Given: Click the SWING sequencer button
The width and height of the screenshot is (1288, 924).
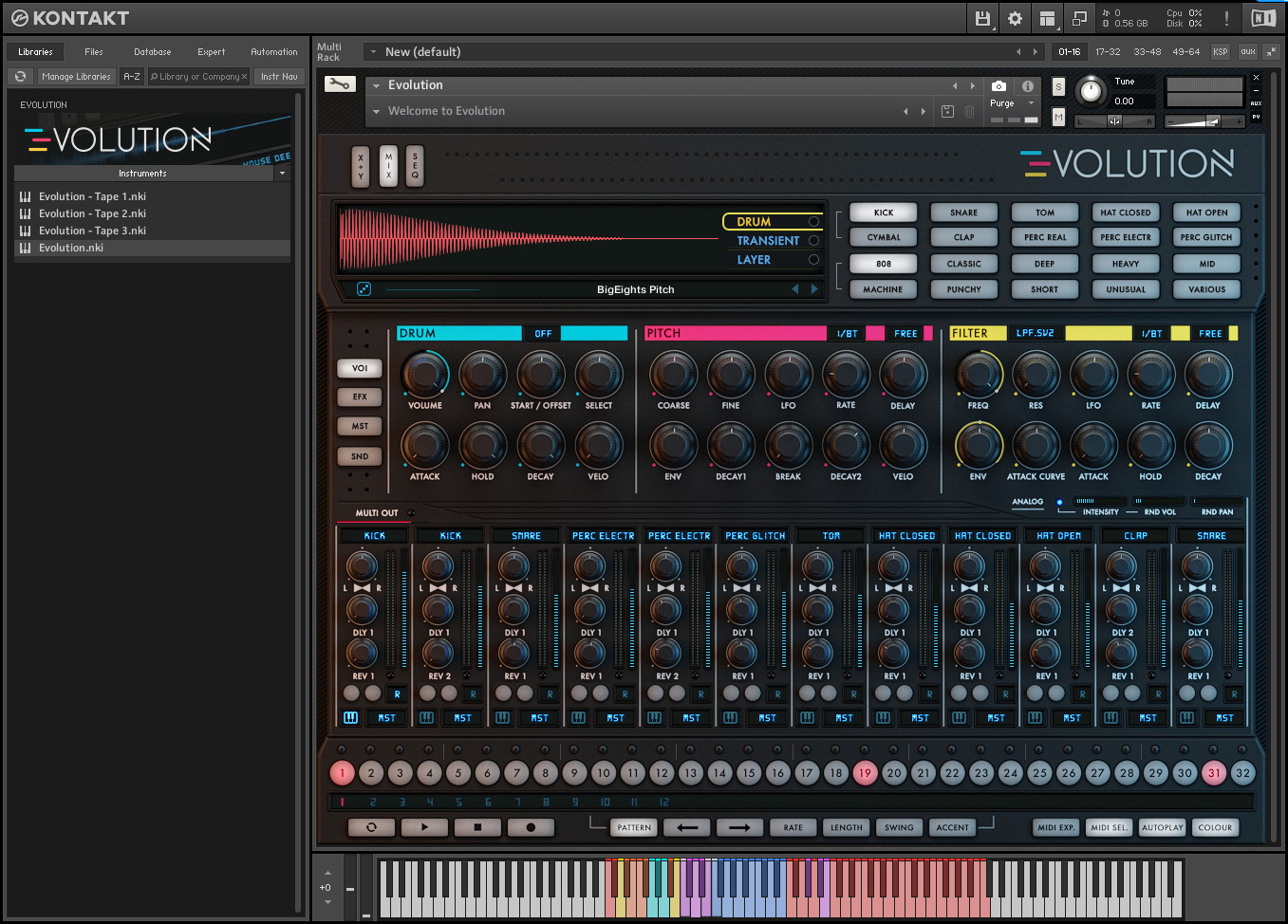Looking at the screenshot, I should coord(899,827).
